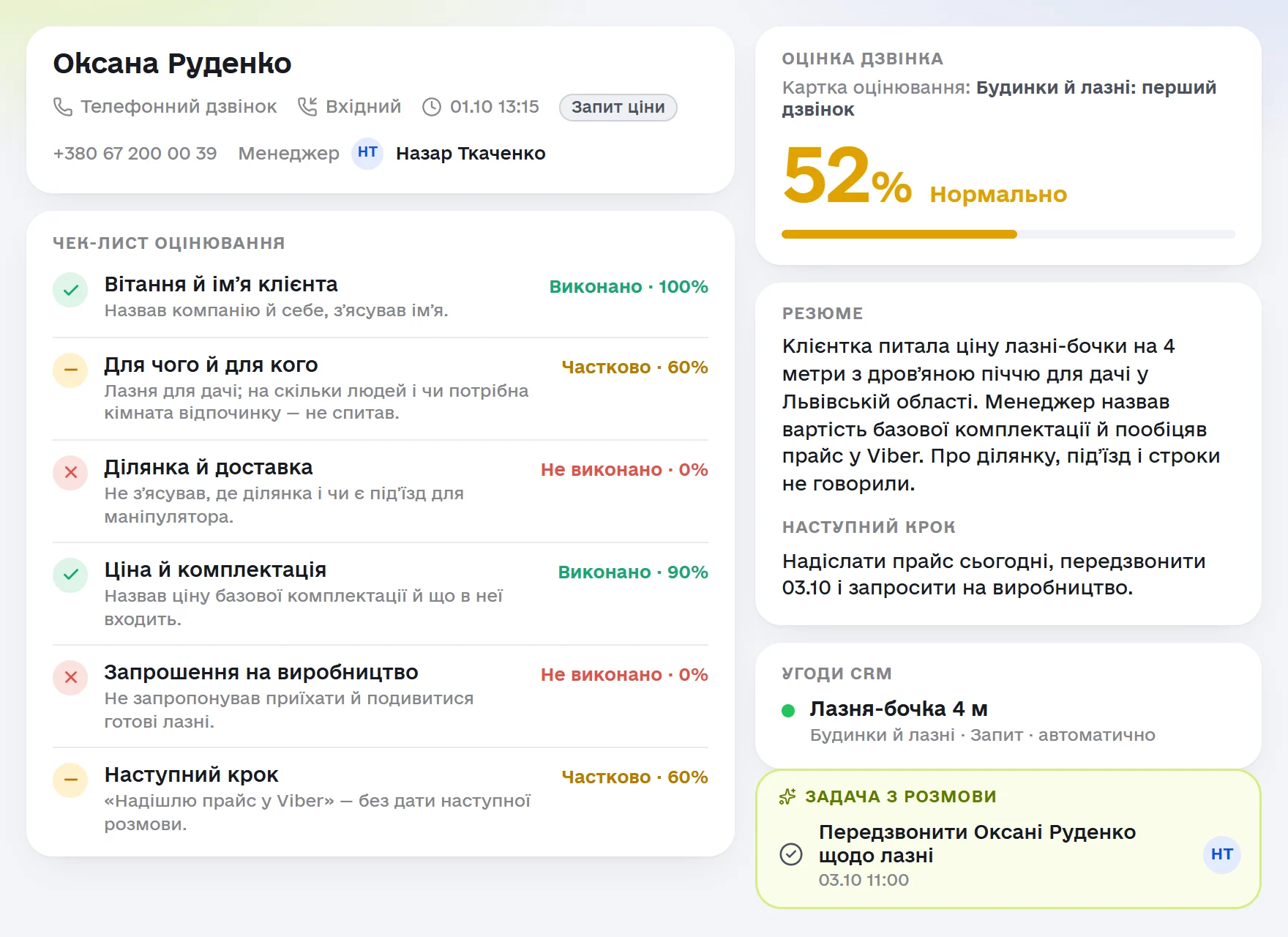
Task: Click the large 52% score value
Action: click(x=847, y=176)
